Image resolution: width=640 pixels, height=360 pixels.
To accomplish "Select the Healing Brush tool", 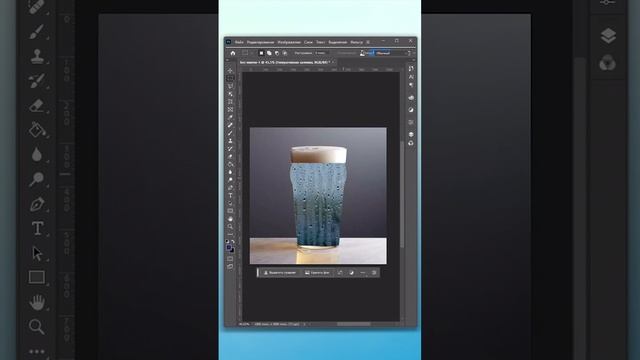I will click(230, 125).
